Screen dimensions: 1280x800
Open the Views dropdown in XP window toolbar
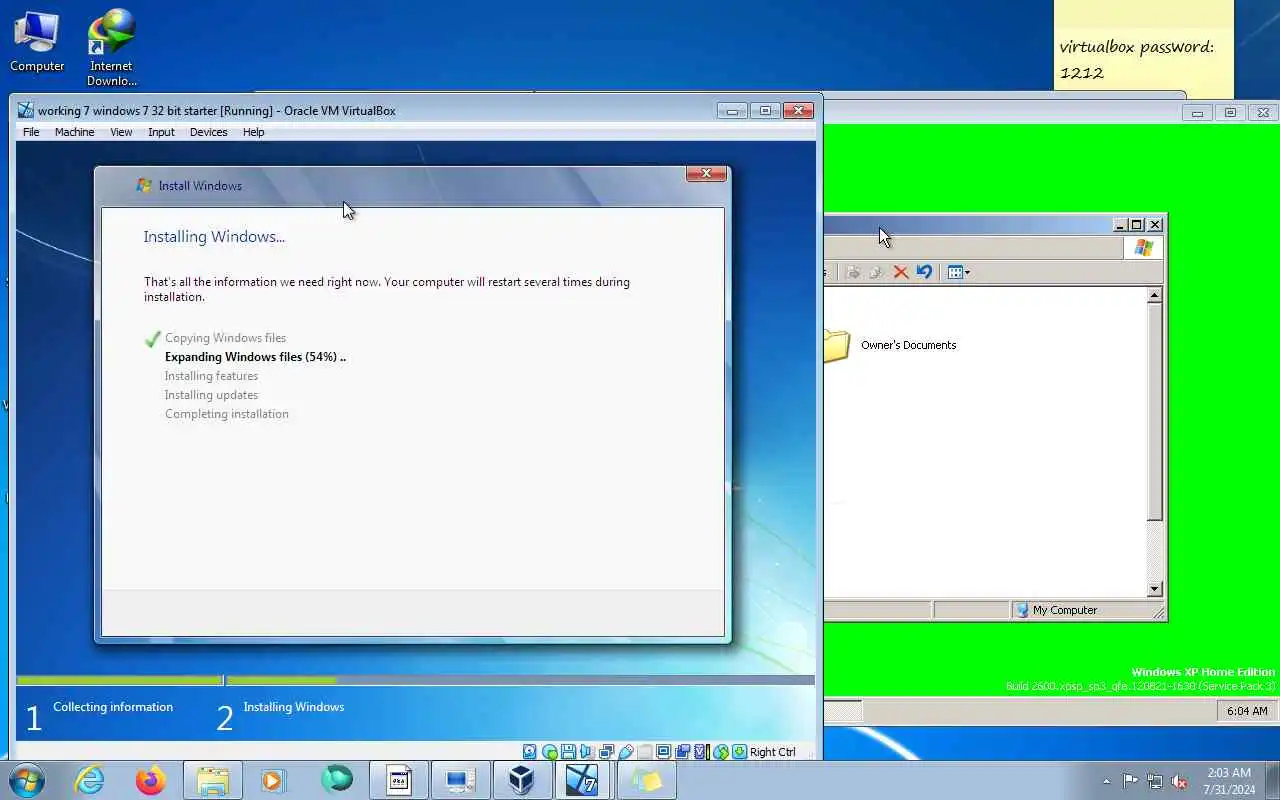click(x=958, y=272)
